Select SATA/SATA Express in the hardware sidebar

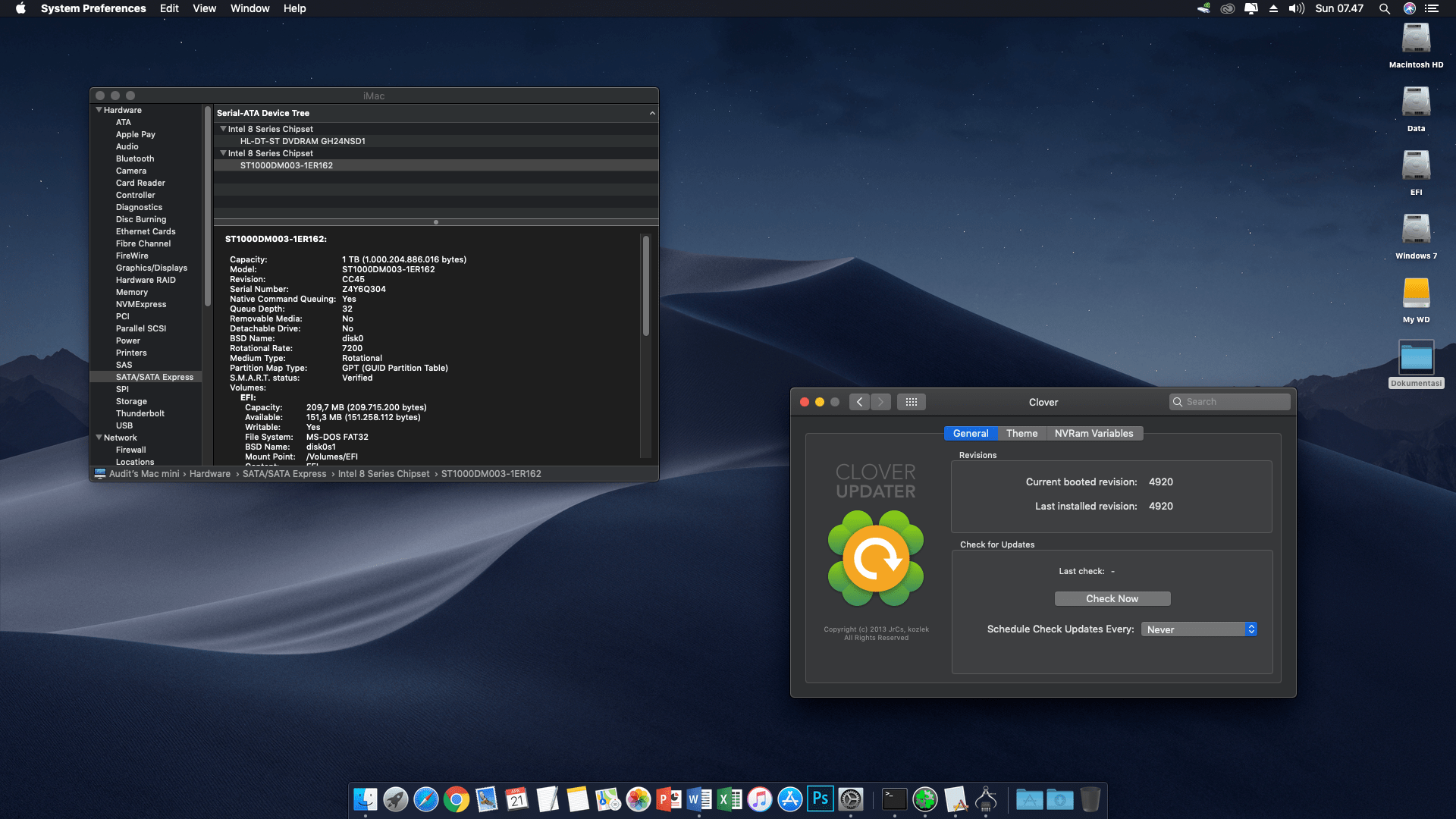click(154, 377)
